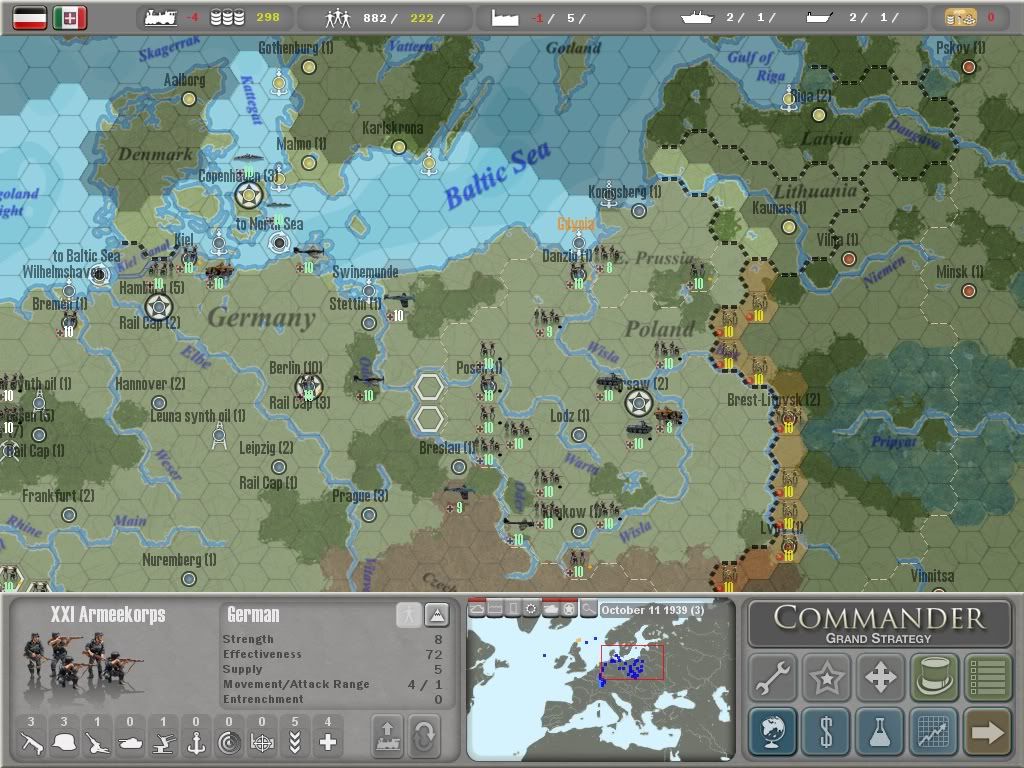This screenshot has height=768, width=1024.
Task: Click the minimap magnifier zoom button
Action: pos(588,609)
